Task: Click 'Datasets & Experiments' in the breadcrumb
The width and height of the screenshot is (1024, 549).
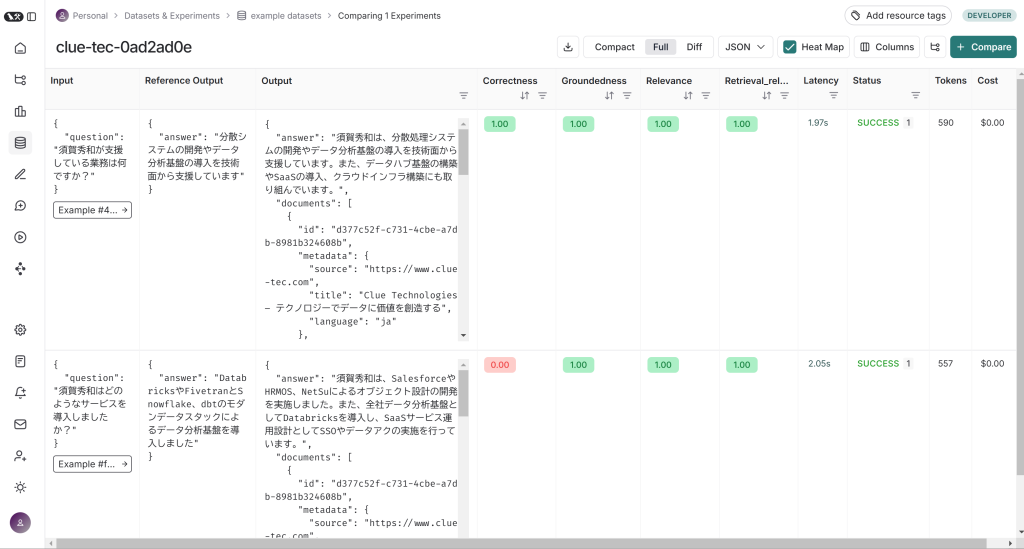Action: tap(174, 16)
